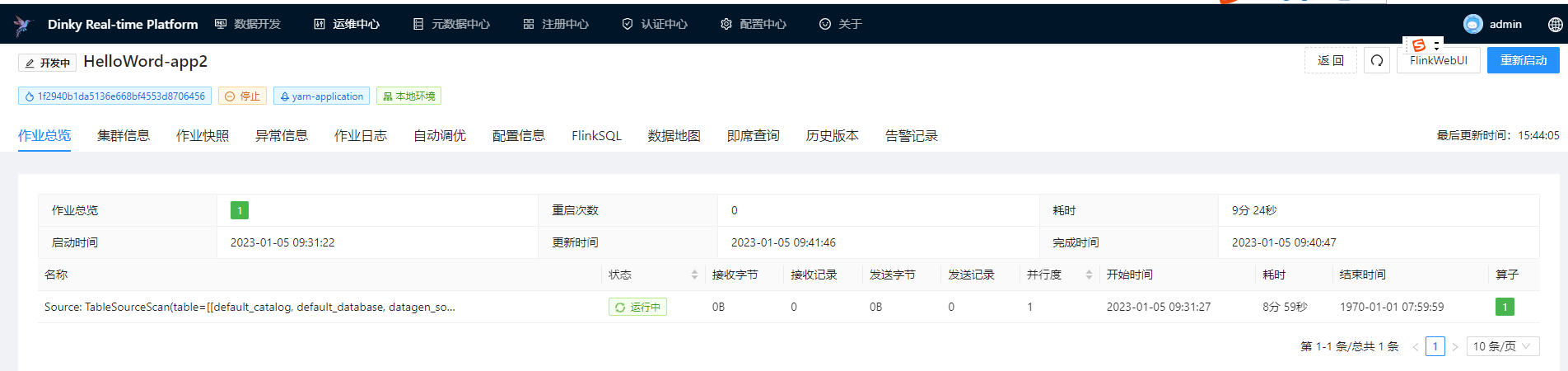Switch to the 作业快照 tab
The height and width of the screenshot is (371, 1568).
pos(203,135)
